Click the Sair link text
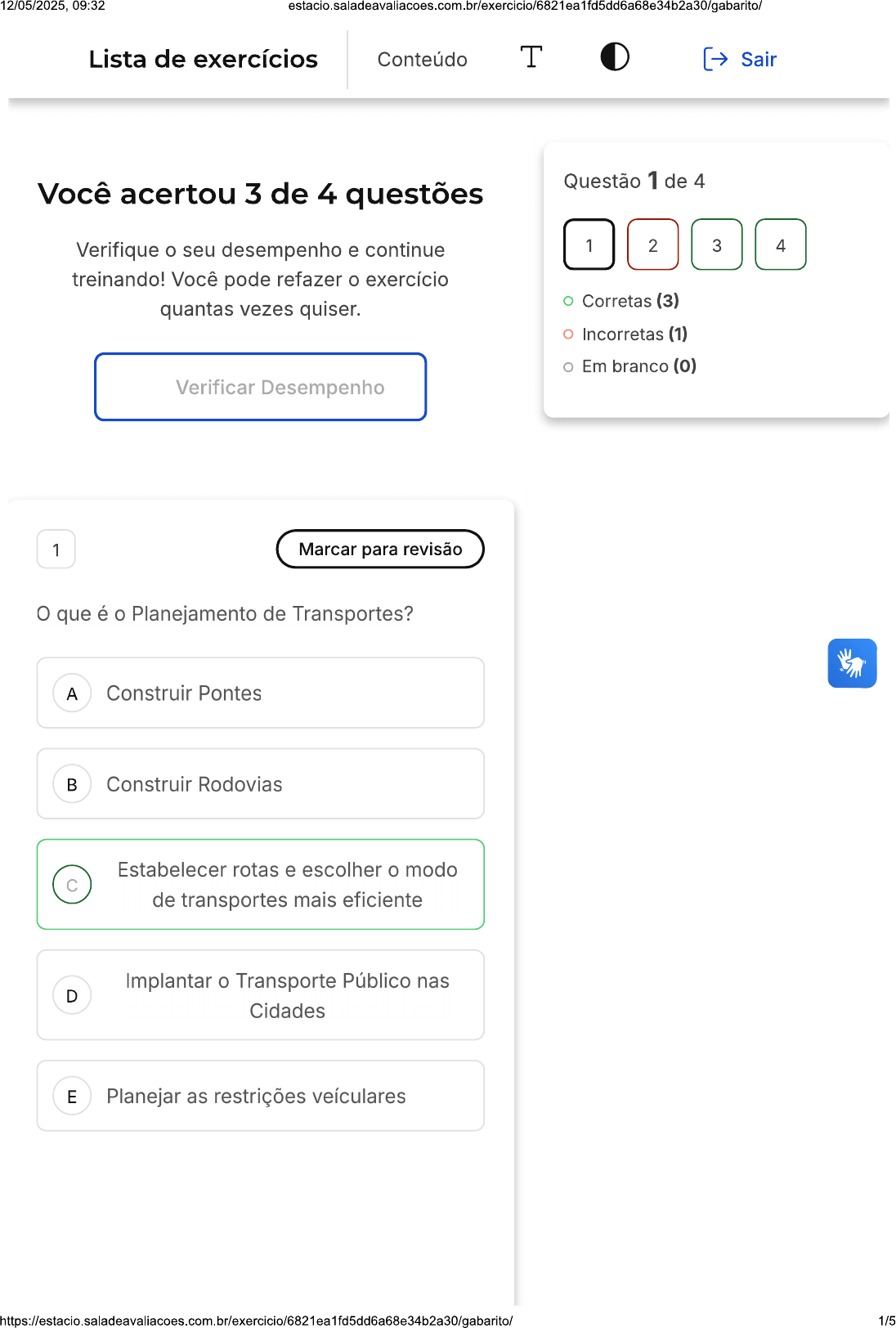 point(759,60)
